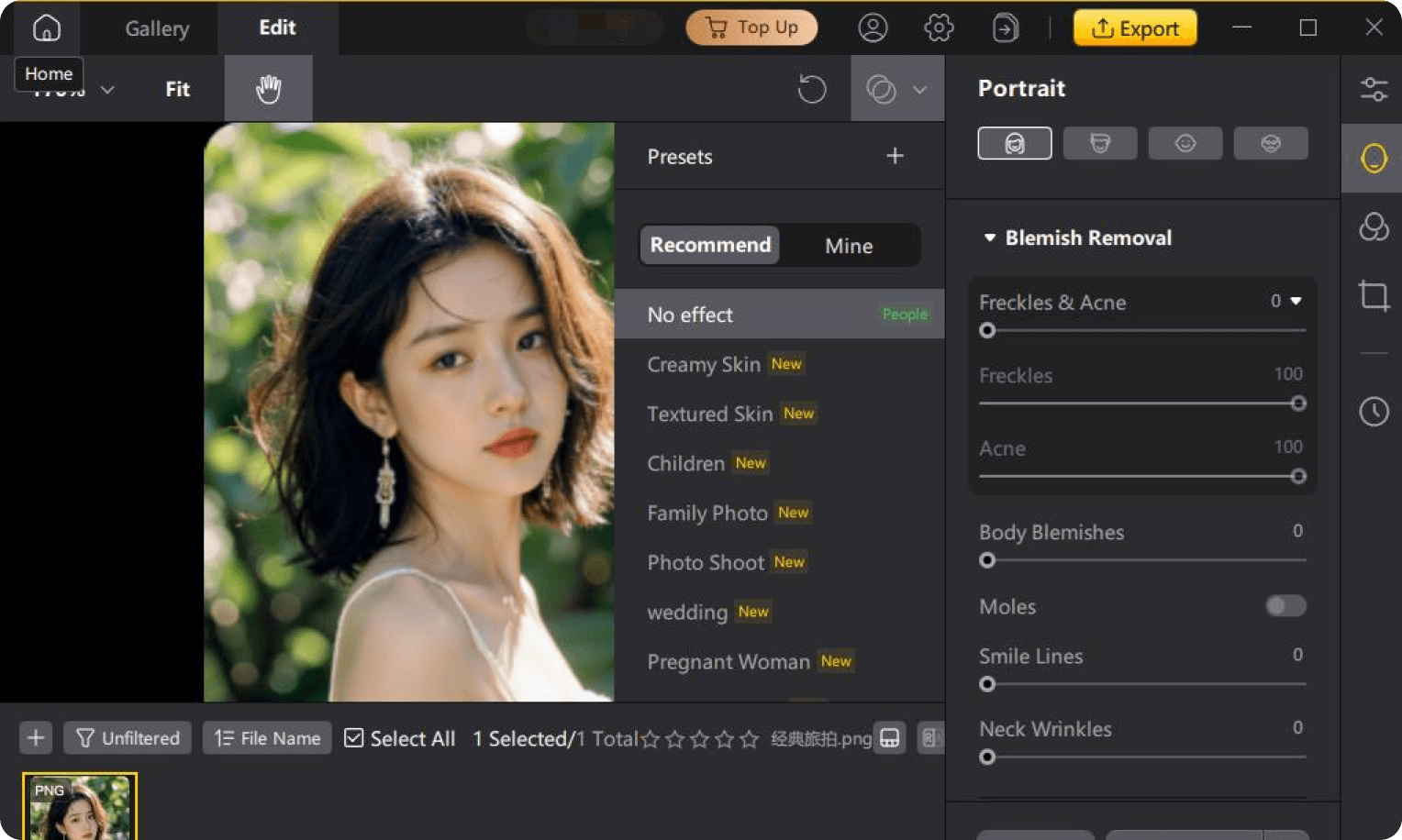Switch to the Adjustments panel in right sidebar
Screen dimensions: 1402x840
tap(1374, 88)
